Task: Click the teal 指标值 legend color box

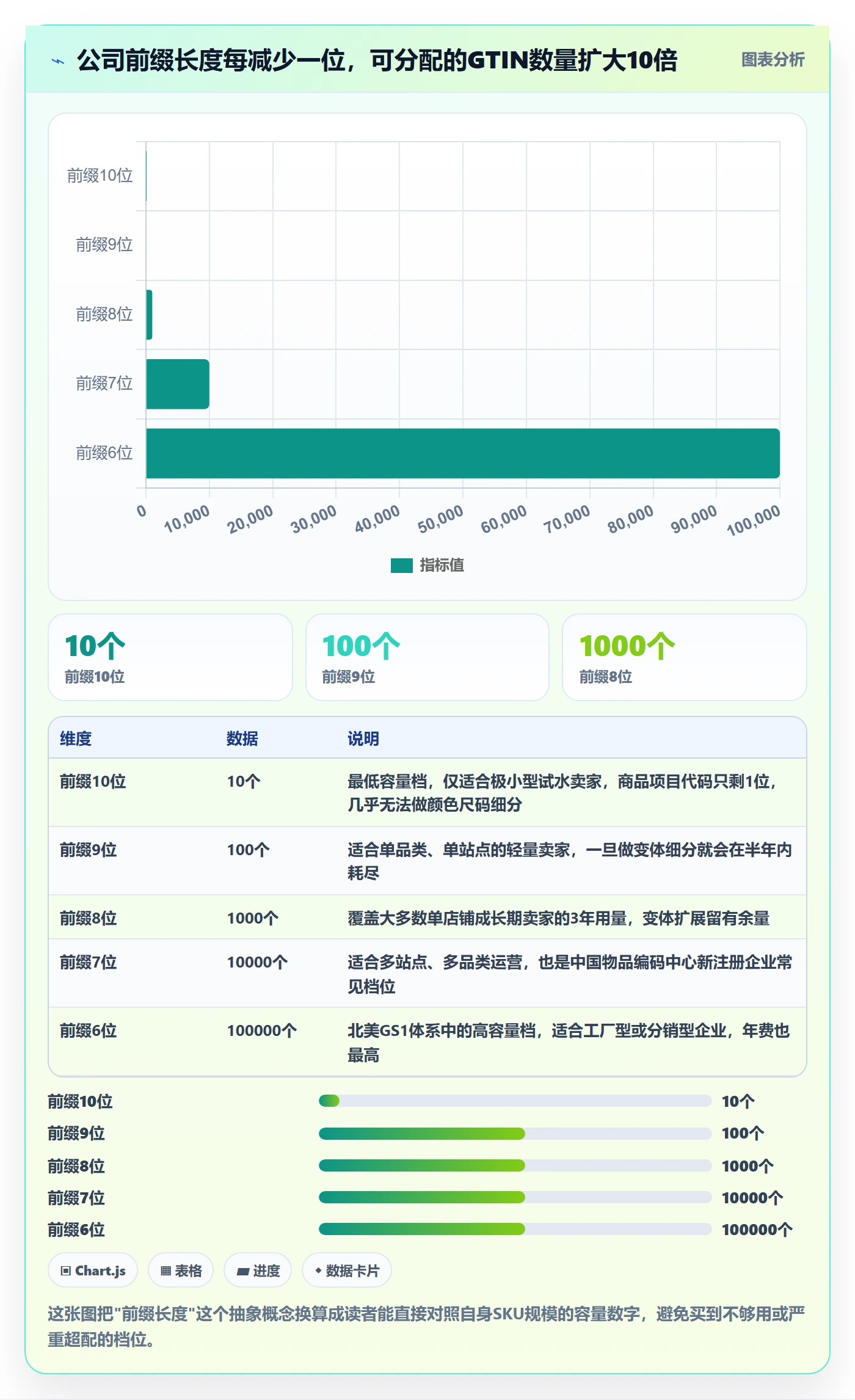Action: pos(401,566)
